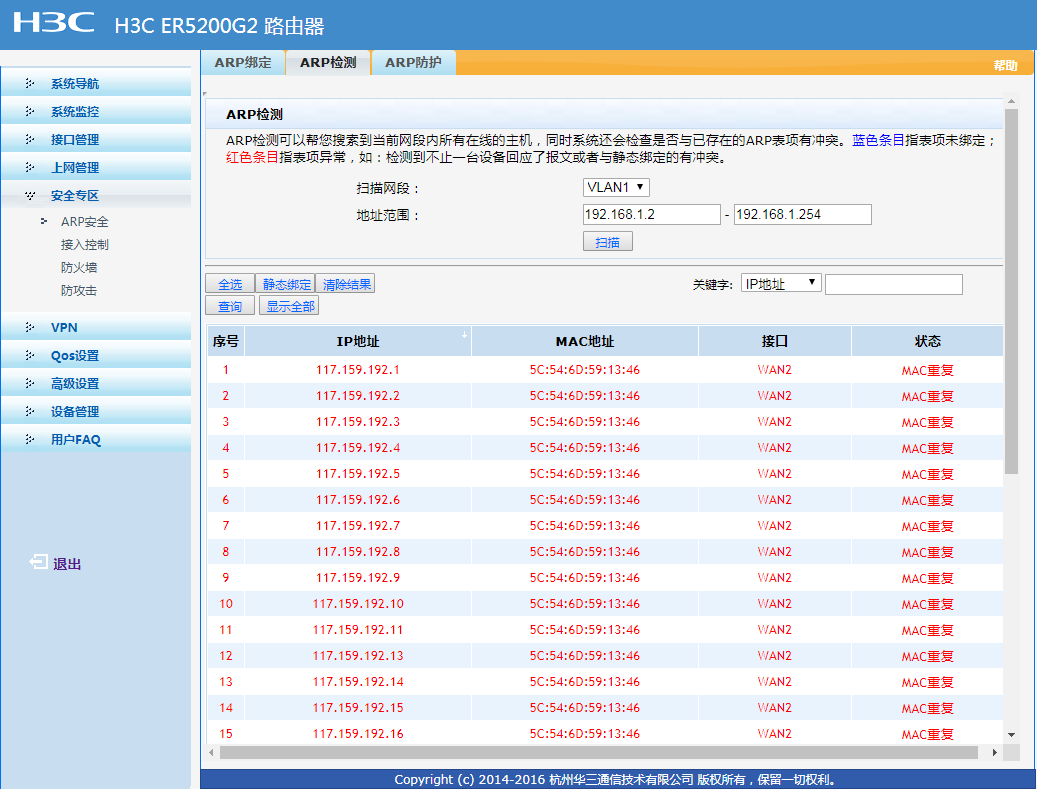Open the 防火墙 submenu item
Screen dimensions: 1037x789
(79, 268)
